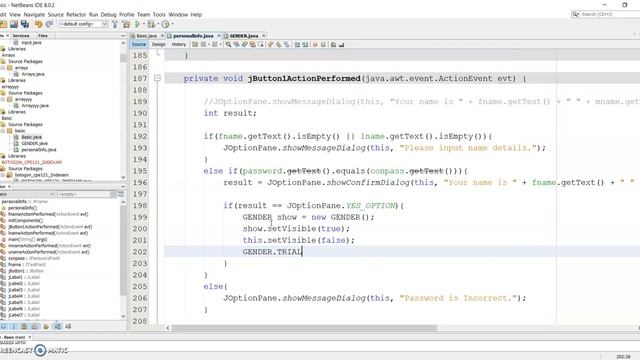Minimize the Projects panel
The width and height of the screenshot is (640, 360).
point(123,36)
